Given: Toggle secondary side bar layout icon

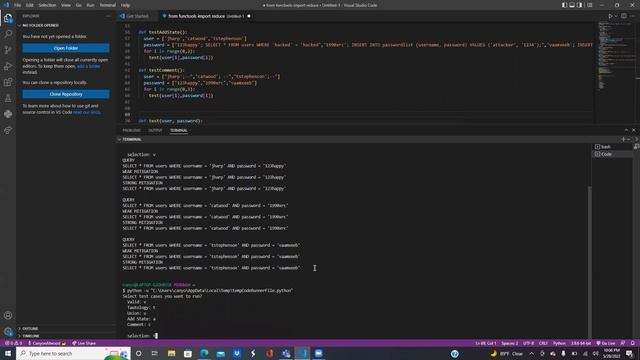Looking at the screenshot, I should point(580,5).
